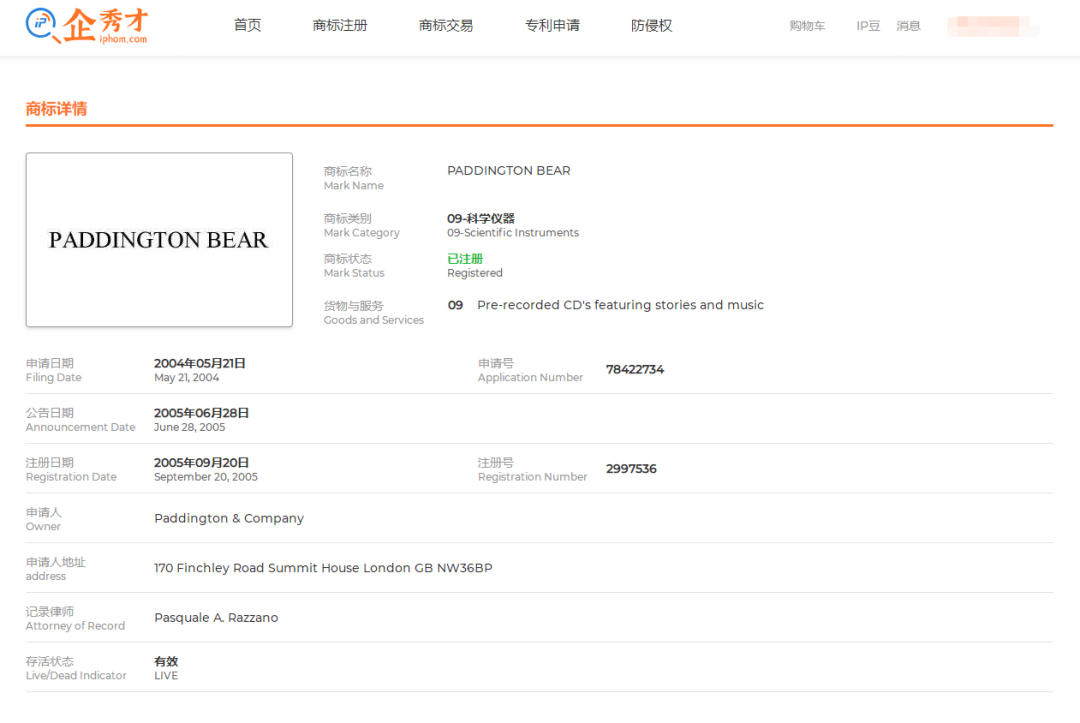Select the 记录律师 Attorney of Record label
1080x723 pixels.
pyautogui.click(x=75, y=618)
